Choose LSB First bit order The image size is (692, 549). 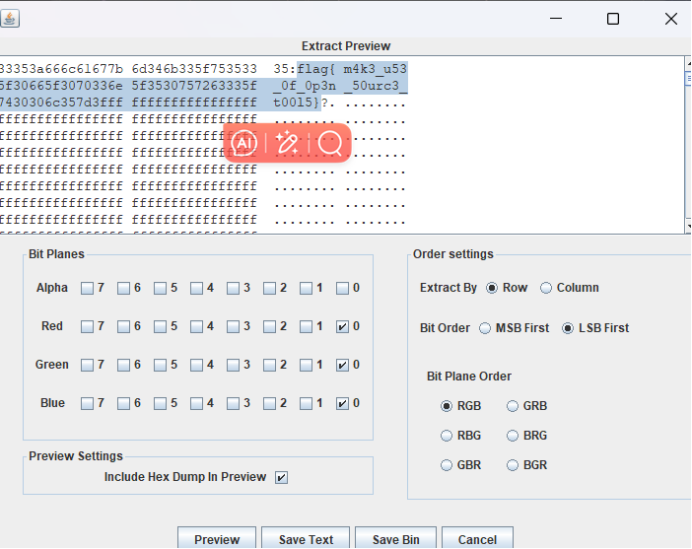coord(568,328)
